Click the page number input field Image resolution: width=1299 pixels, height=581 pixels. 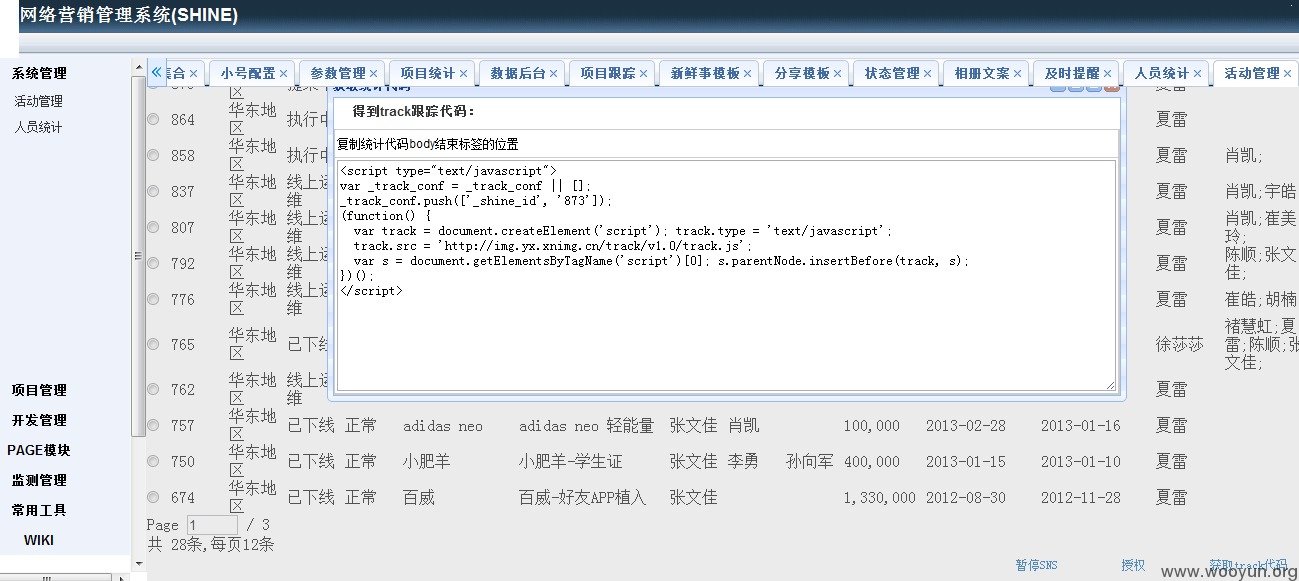point(212,524)
